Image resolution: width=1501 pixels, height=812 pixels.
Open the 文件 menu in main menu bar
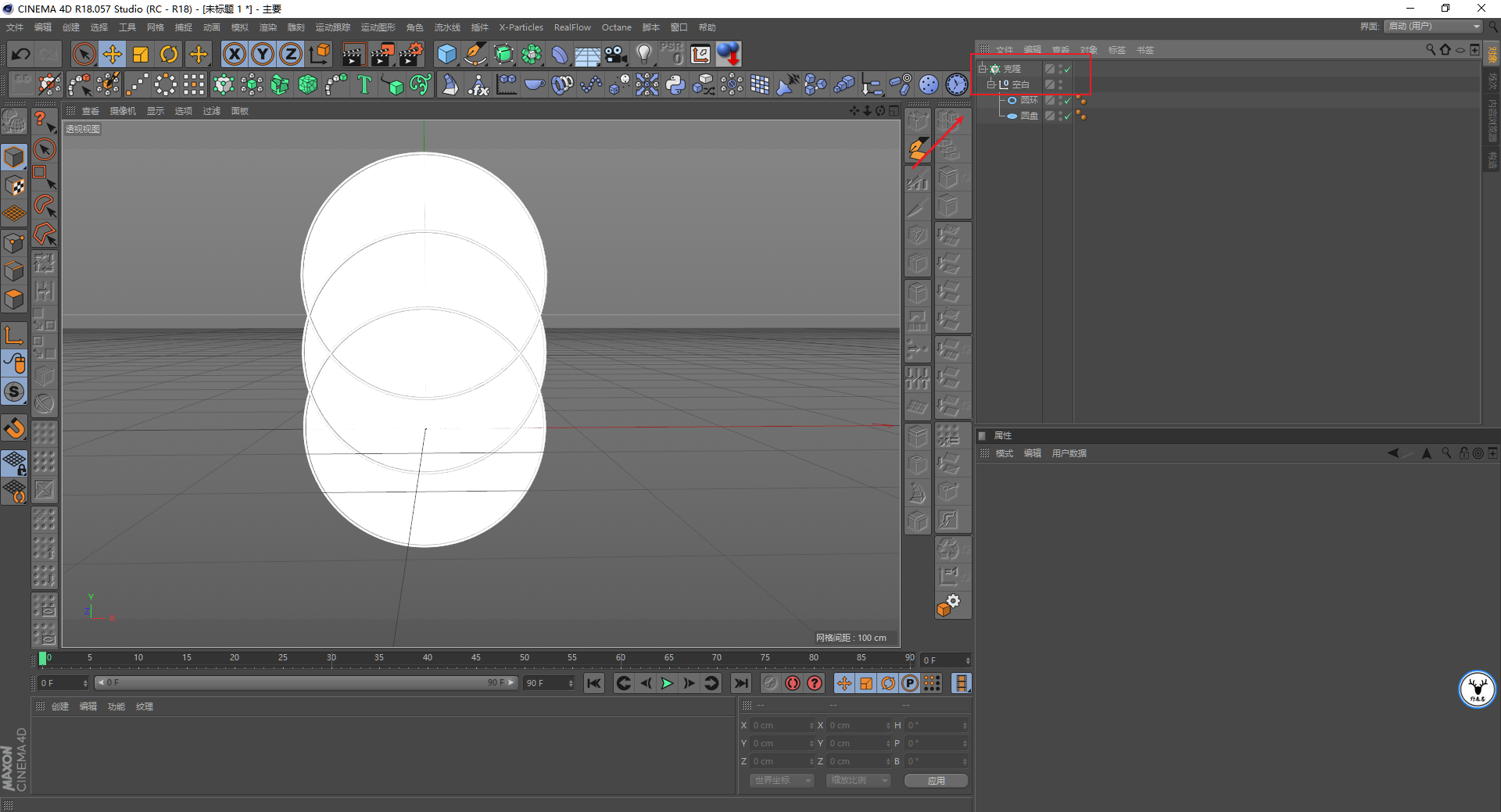click(15, 27)
